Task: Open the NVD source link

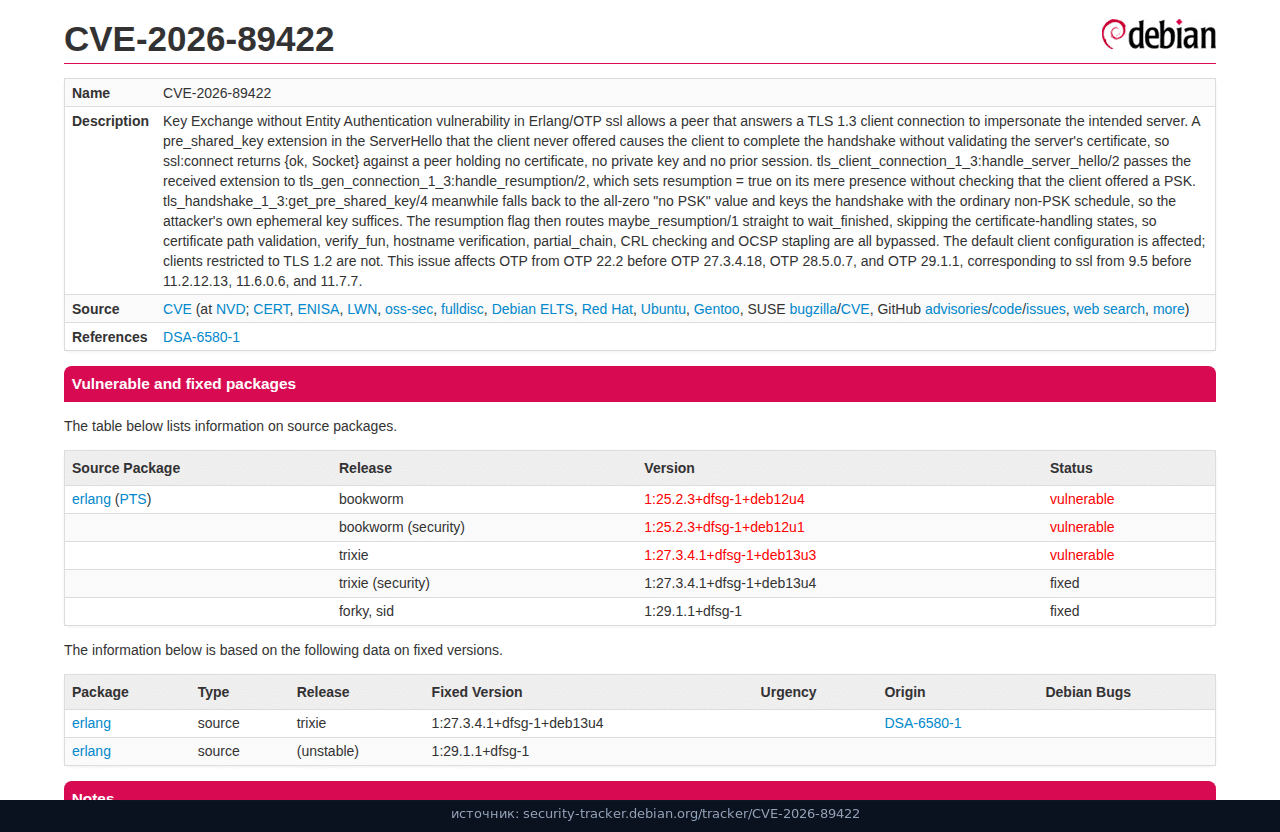Action: 231,309
